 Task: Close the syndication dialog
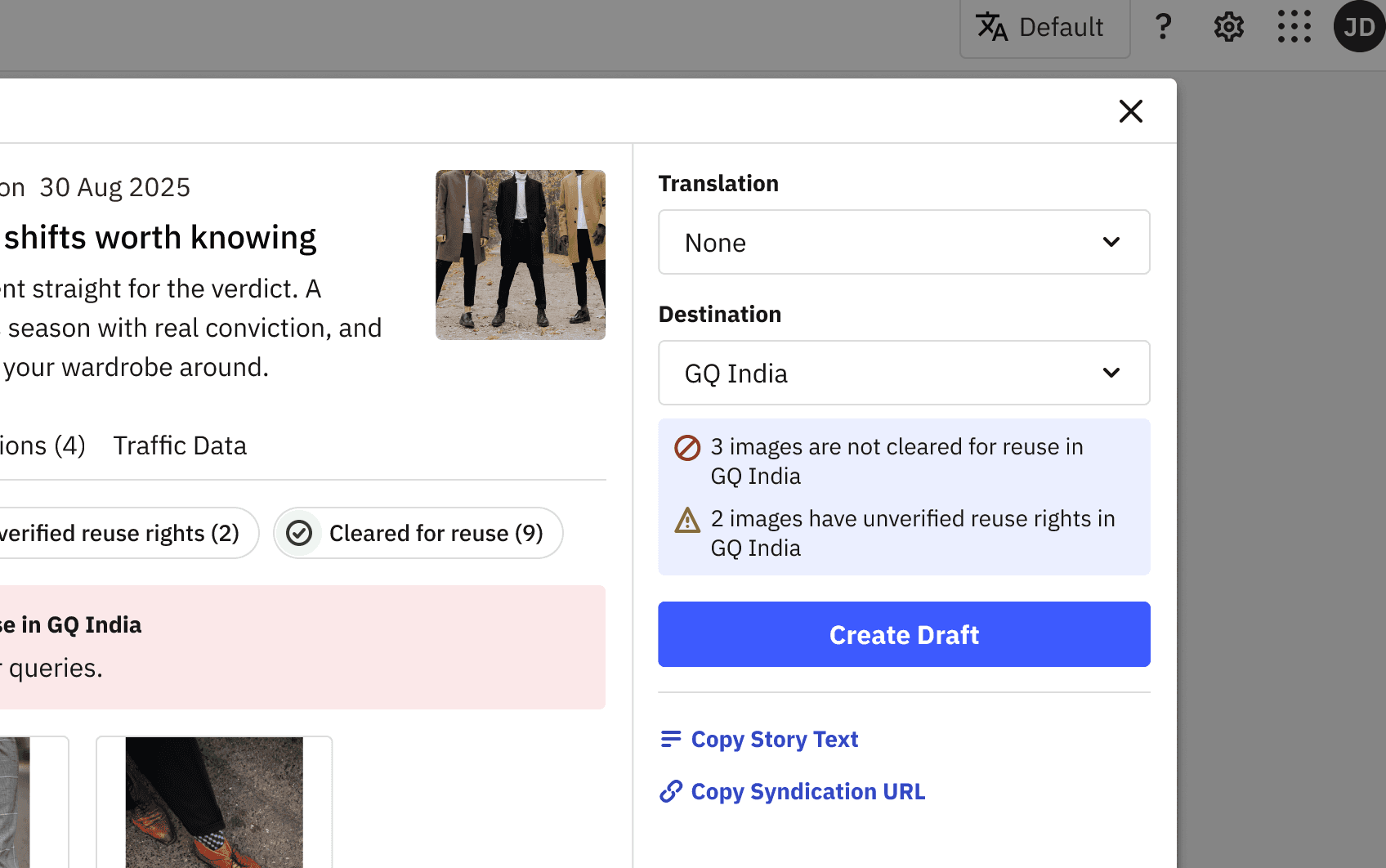(1130, 111)
